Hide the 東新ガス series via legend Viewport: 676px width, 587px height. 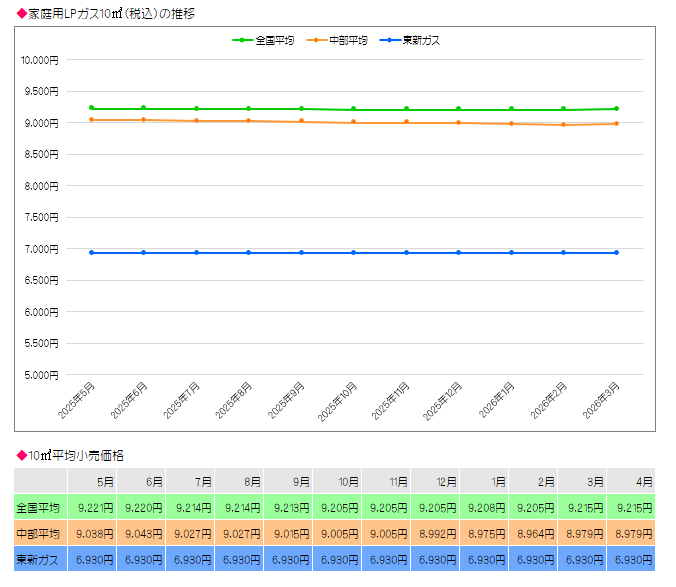(410, 41)
